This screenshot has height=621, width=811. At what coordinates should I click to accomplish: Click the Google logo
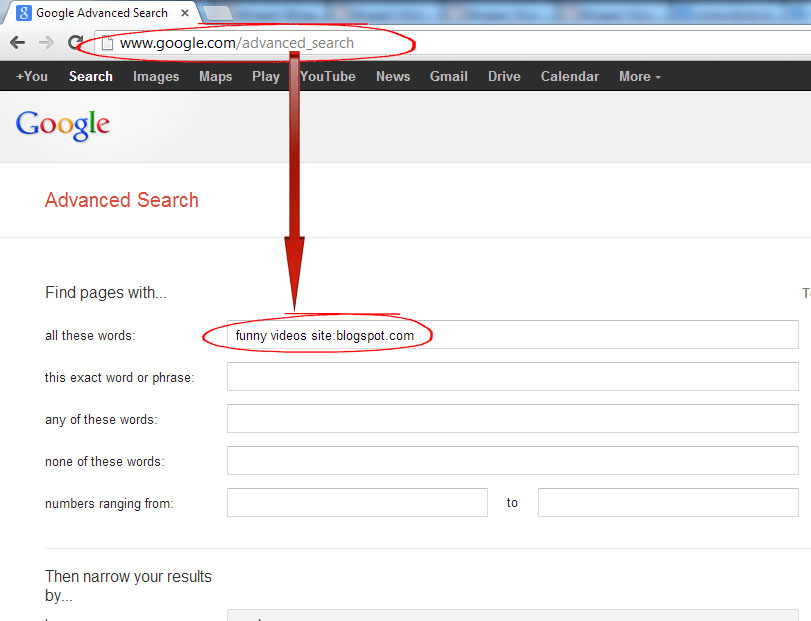click(62, 124)
